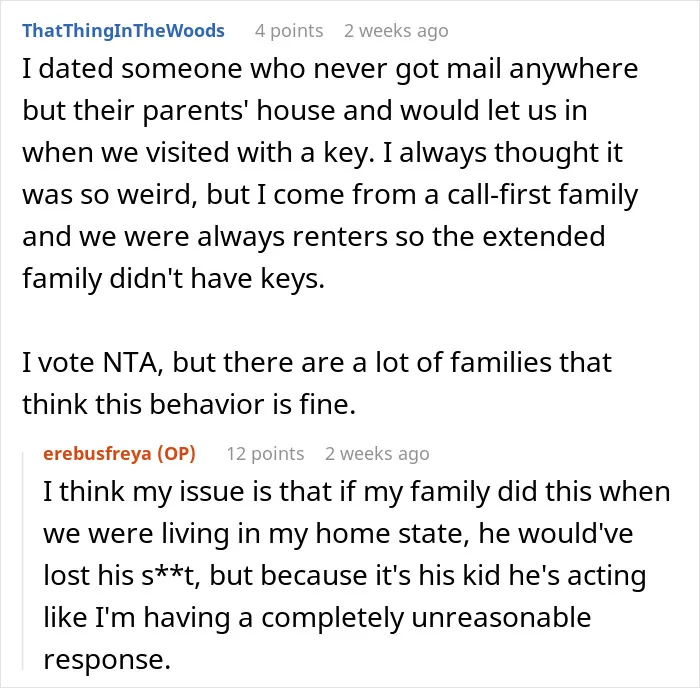
Task: Open erebusfreya (OP) user profile
Action: click(x=119, y=454)
